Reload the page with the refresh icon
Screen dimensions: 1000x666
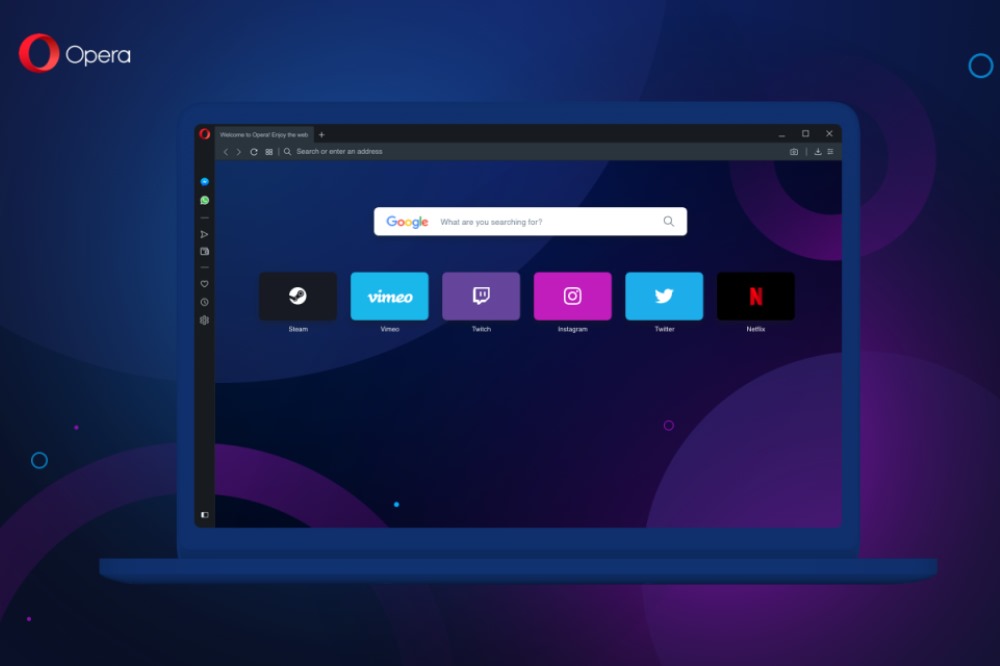pos(254,152)
